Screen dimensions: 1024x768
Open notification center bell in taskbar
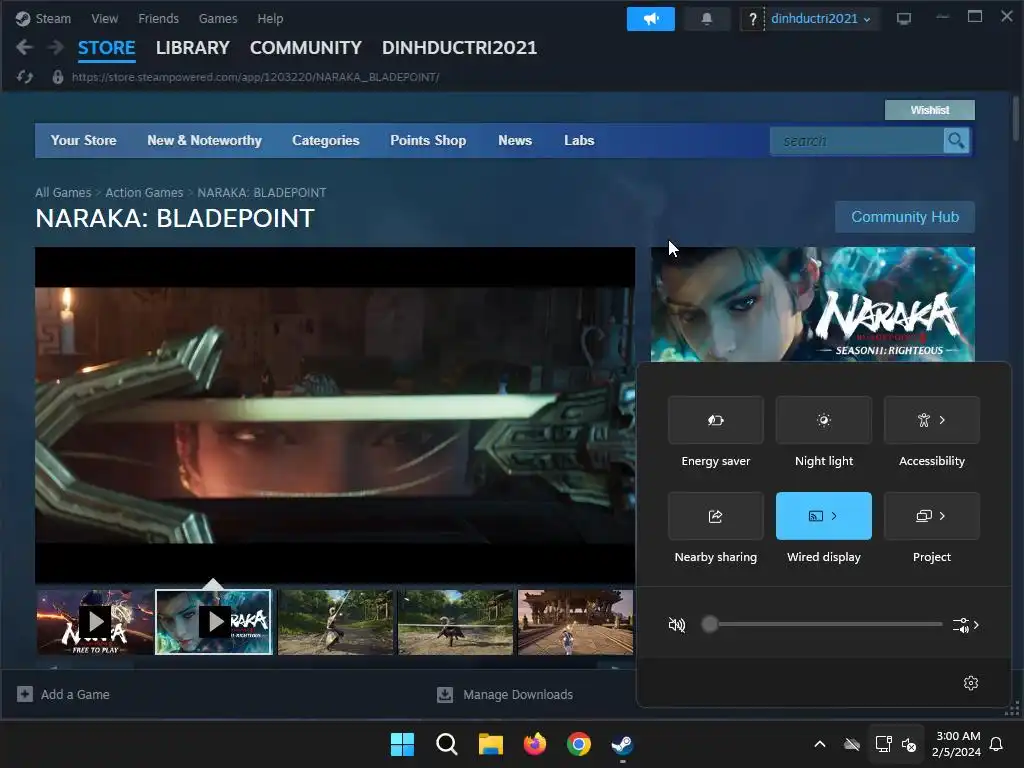(x=997, y=744)
